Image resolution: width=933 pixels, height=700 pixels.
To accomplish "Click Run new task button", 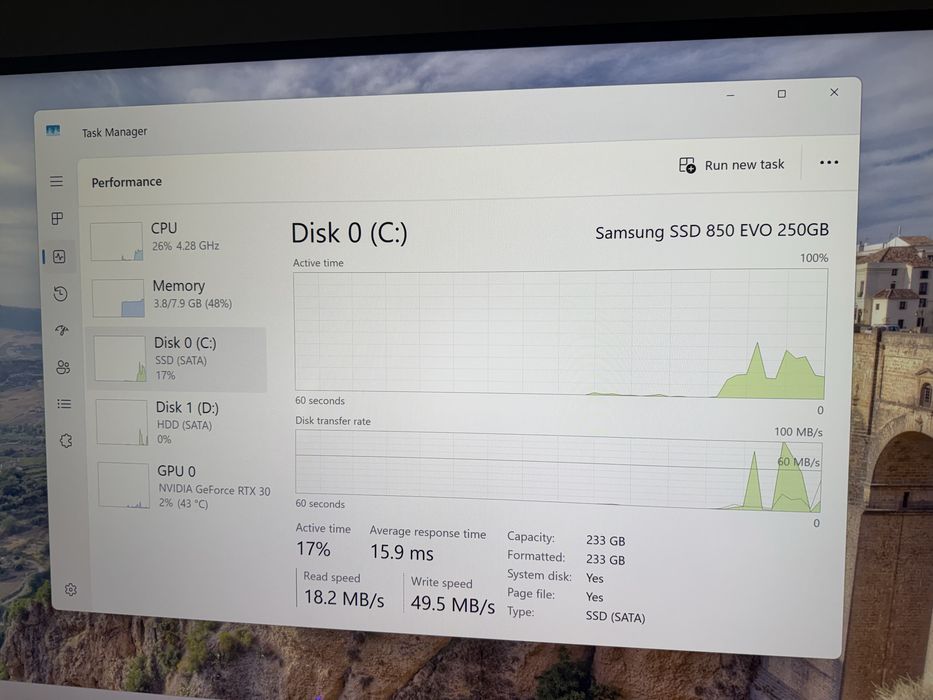I will [x=731, y=165].
